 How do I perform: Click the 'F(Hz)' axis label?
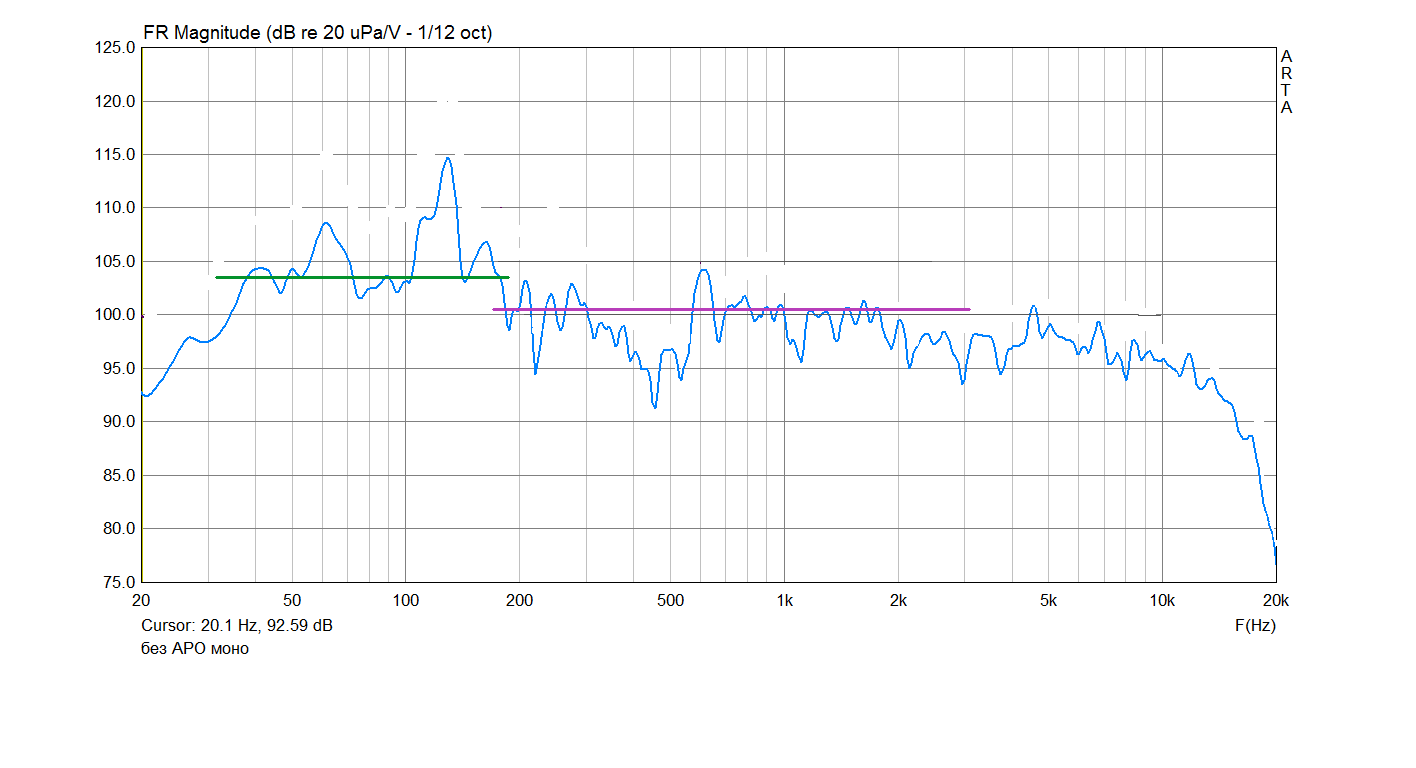(x=1255, y=626)
